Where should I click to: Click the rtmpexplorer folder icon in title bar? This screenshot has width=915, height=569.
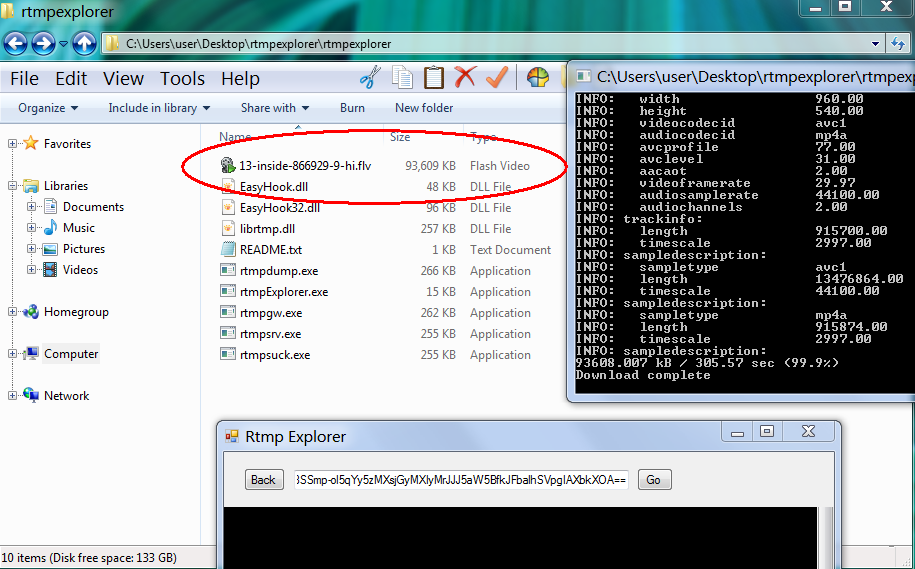[x=7, y=12]
